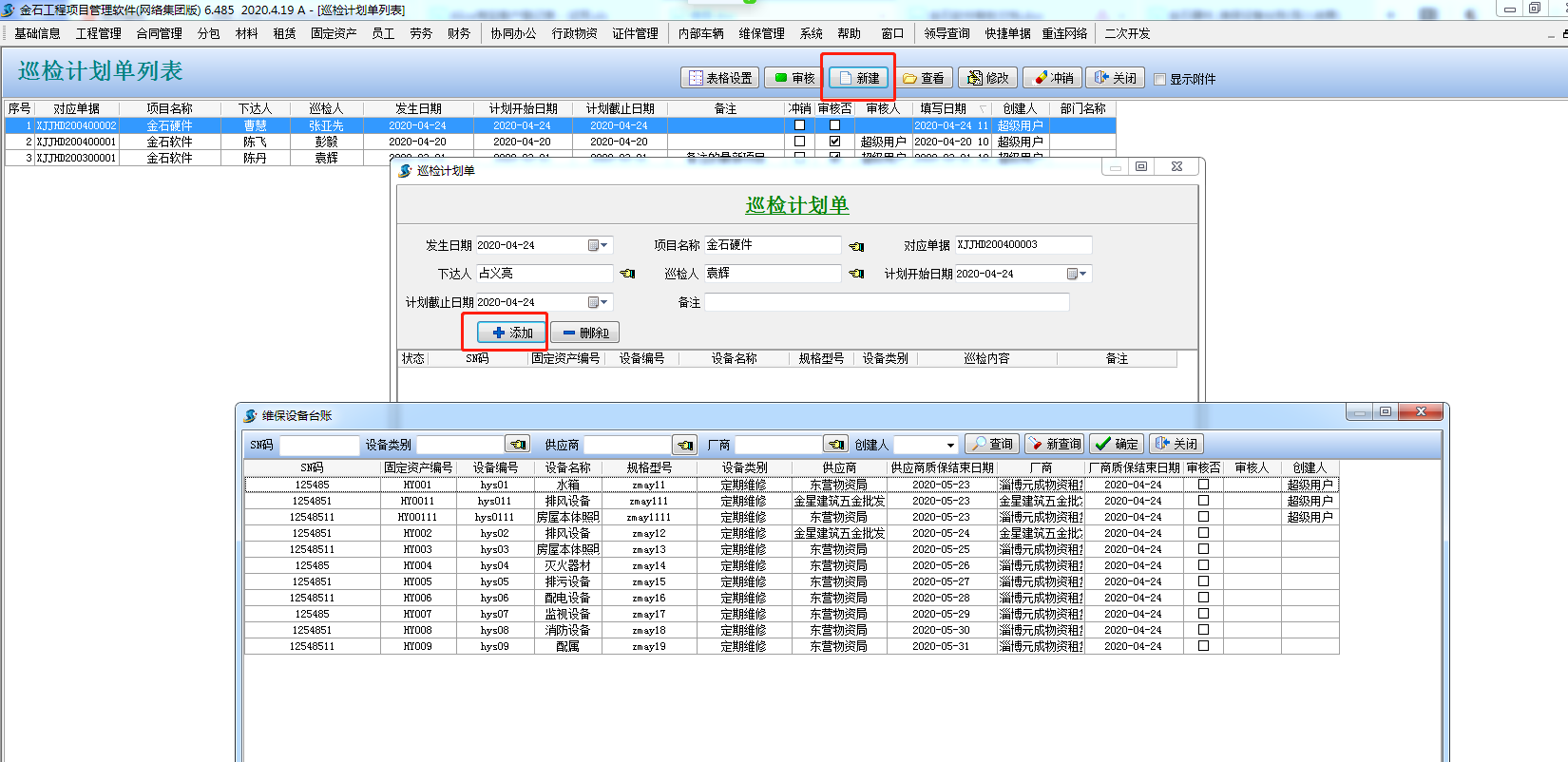Click 确定 in the 维保设备台账 window

point(1116,444)
